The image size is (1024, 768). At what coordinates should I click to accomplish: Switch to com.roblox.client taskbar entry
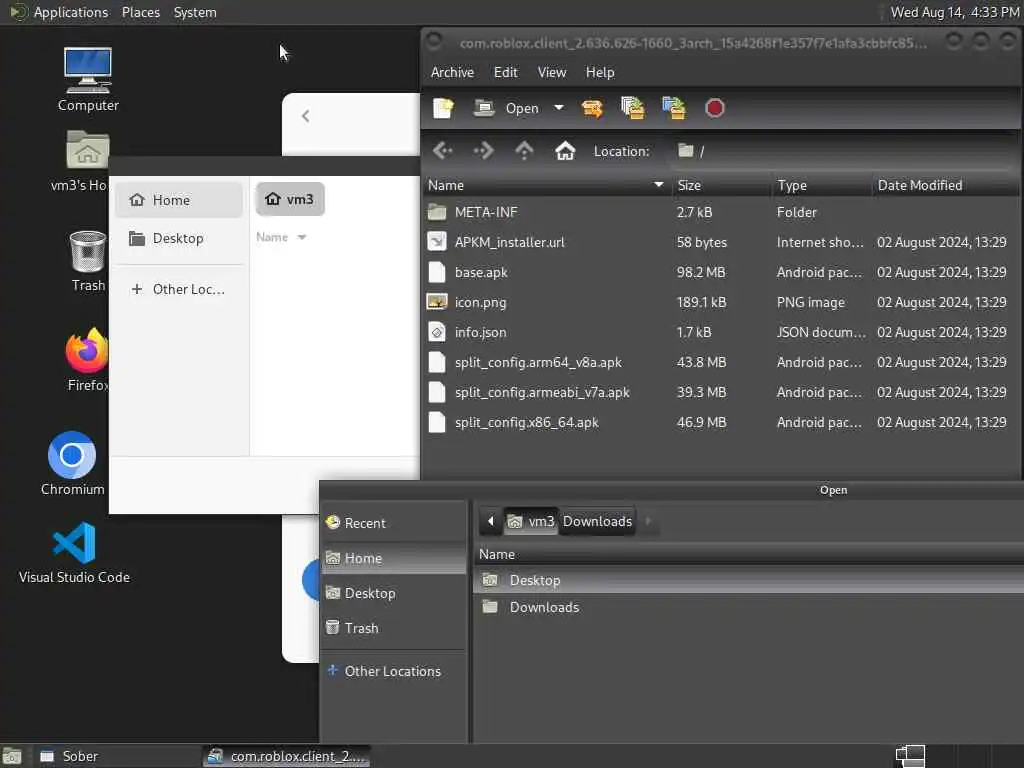point(287,756)
